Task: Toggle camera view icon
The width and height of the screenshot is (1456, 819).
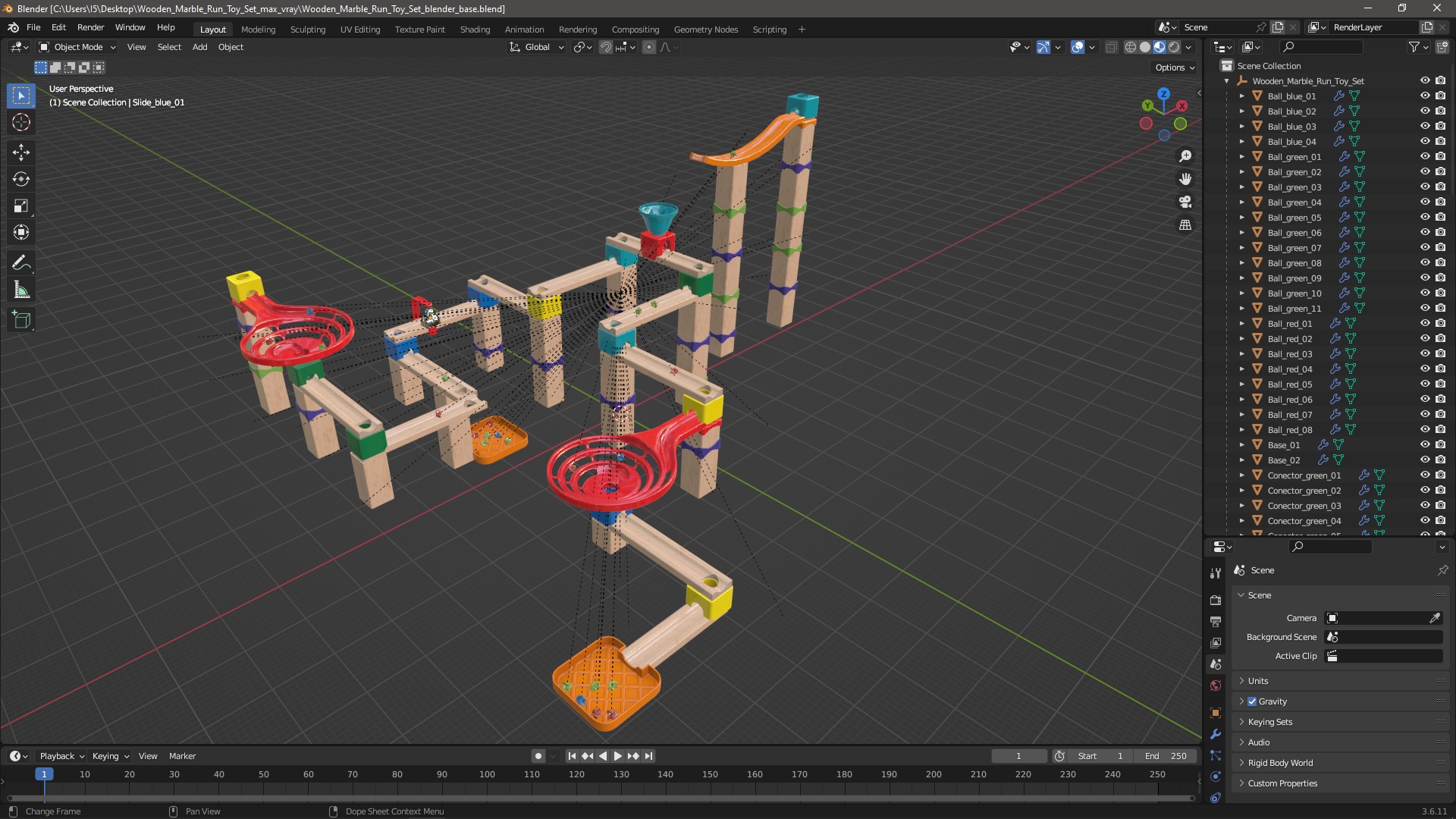Action: [x=1185, y=202]
